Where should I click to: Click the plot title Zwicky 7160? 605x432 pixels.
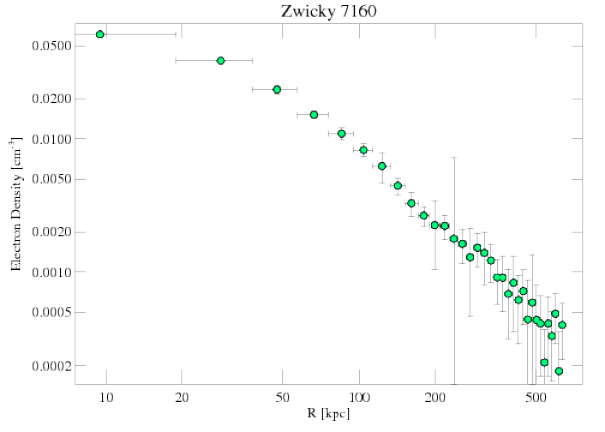tap(328, 11)
